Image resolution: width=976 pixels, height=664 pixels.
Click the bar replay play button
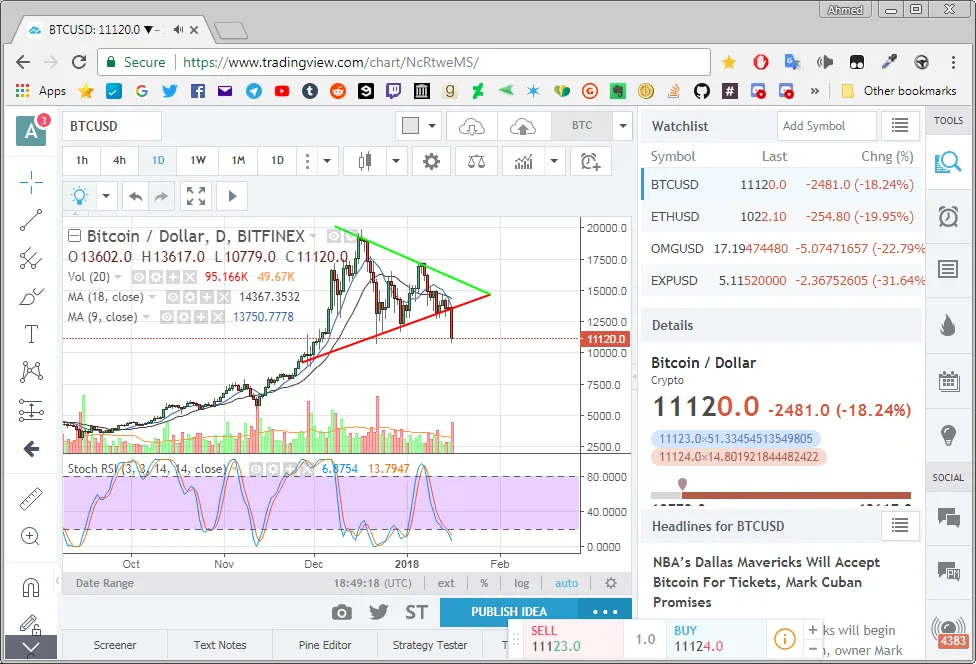[232, 197]
